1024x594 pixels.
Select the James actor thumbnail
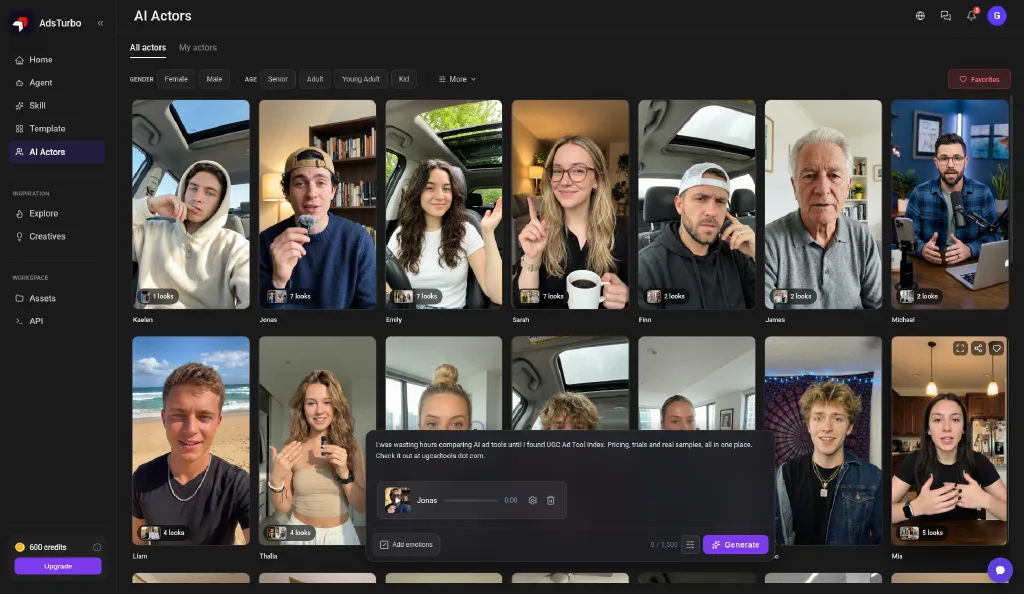point(823,204)
